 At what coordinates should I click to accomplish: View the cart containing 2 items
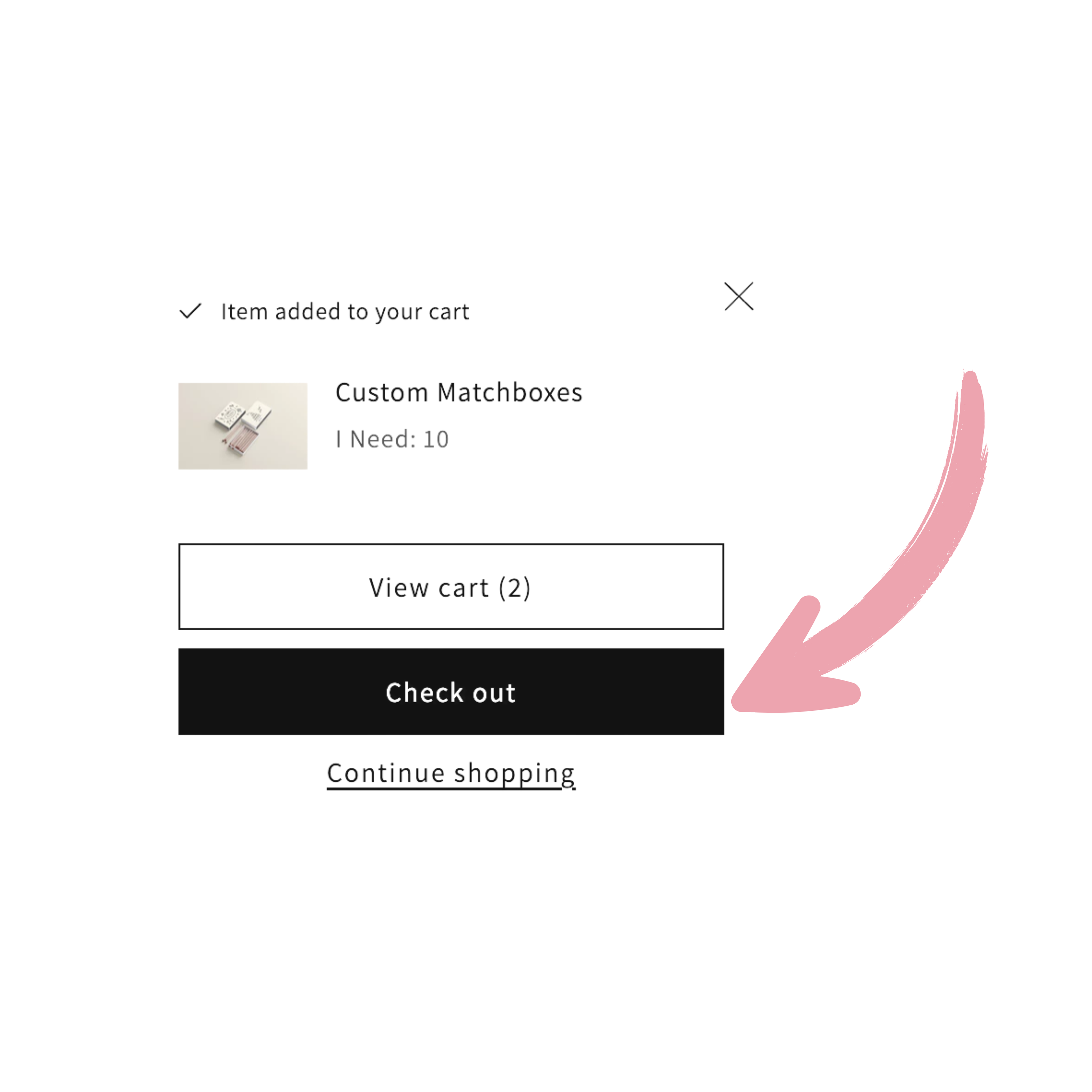coord(451,587)
